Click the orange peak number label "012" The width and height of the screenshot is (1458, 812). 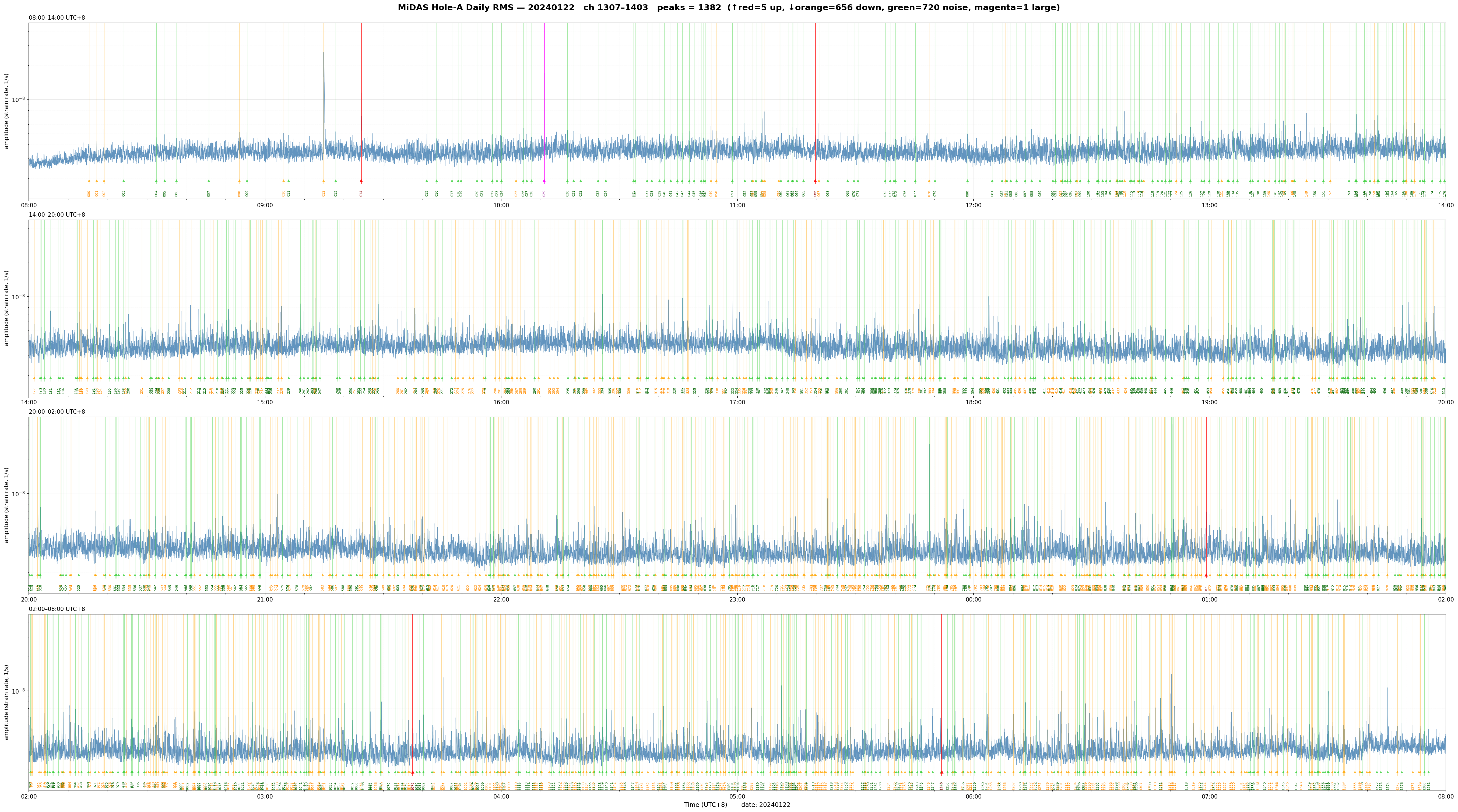pos(324,194)
